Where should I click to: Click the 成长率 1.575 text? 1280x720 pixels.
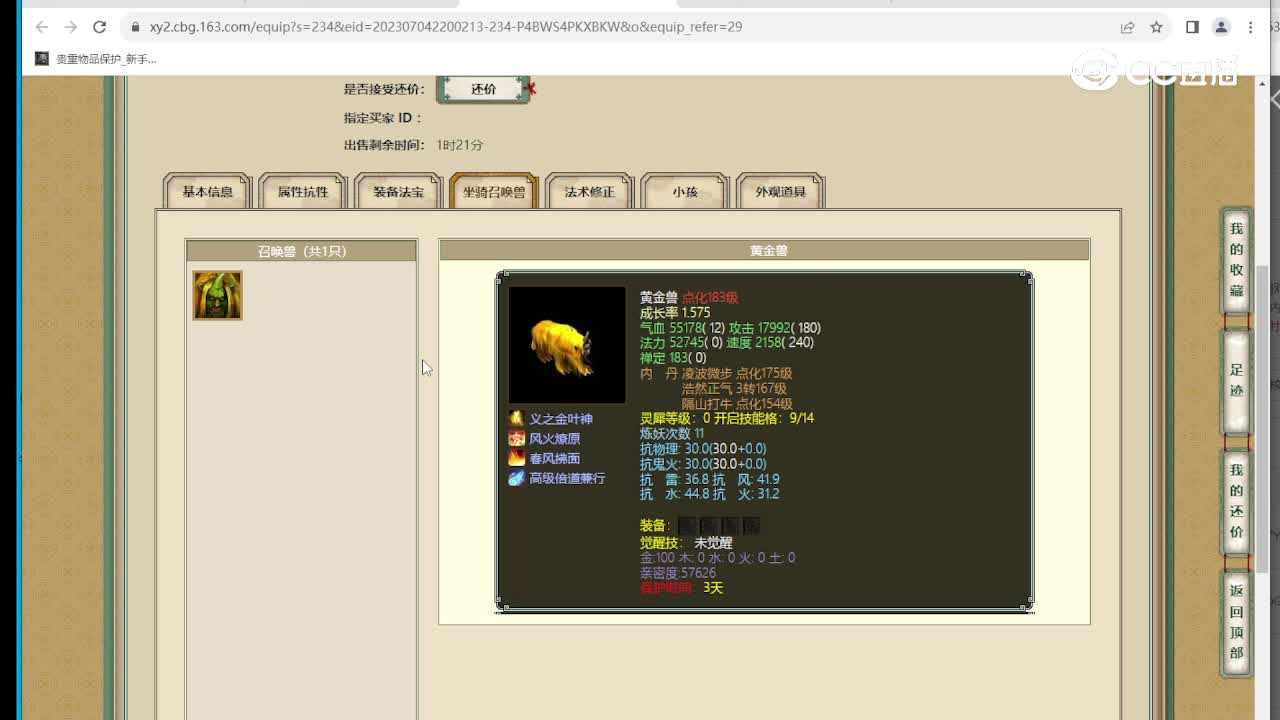click(675, 313)
